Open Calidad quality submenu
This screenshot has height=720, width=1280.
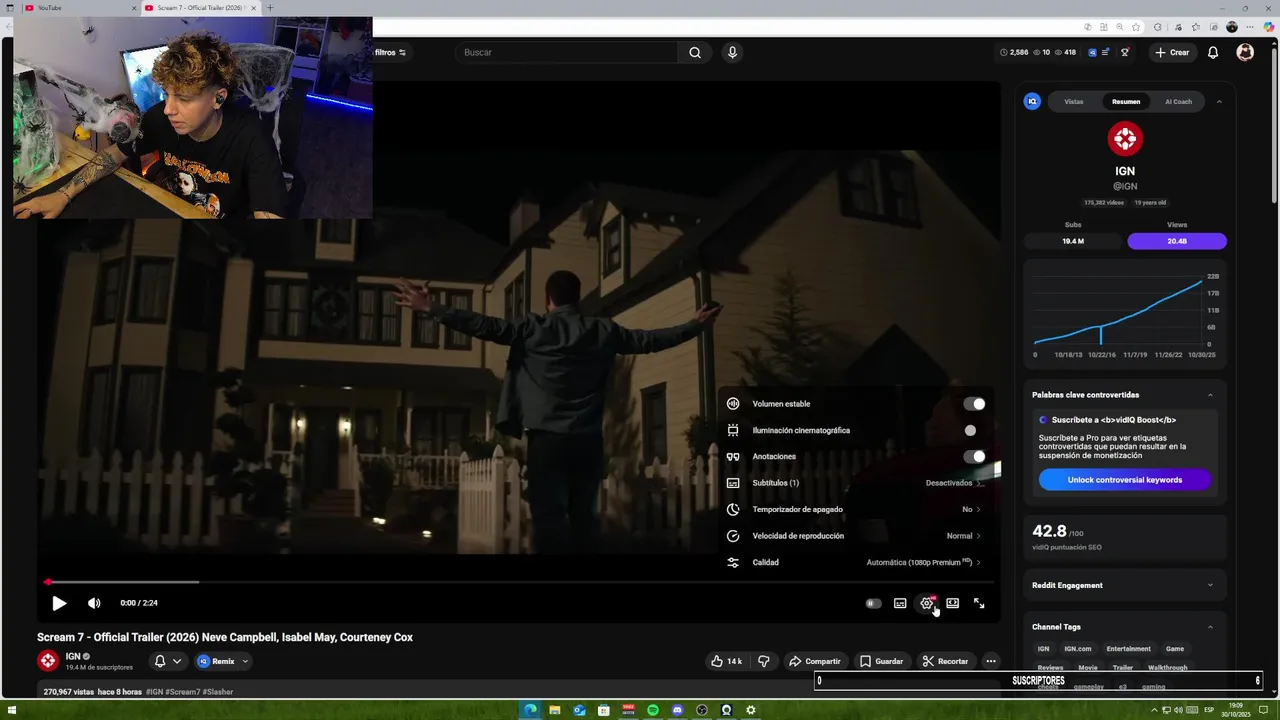pos(856,562)
